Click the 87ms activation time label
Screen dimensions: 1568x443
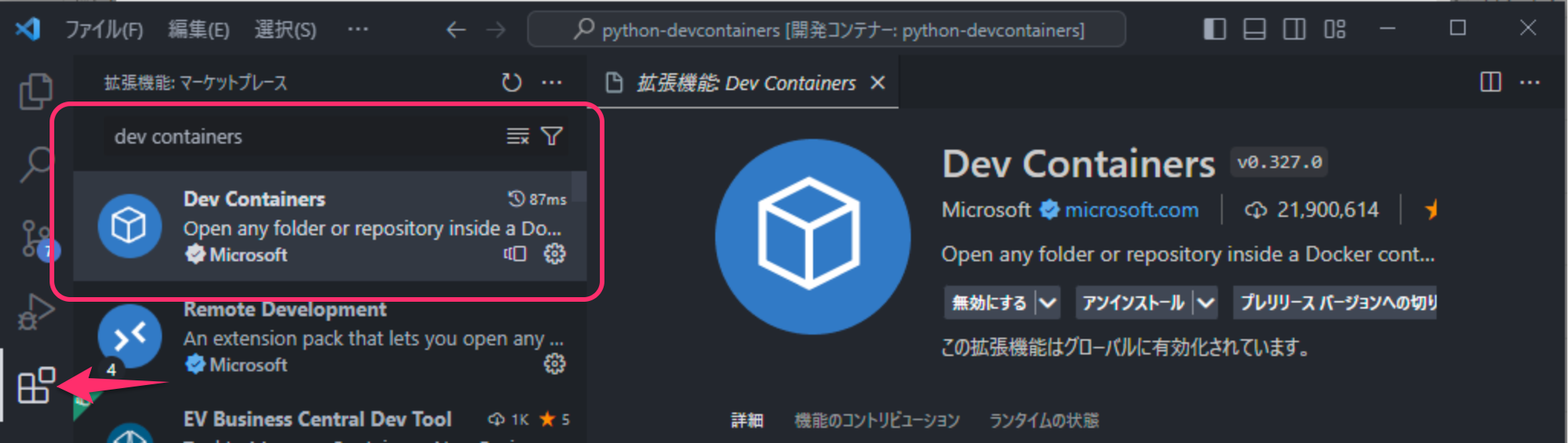(547, 199)
